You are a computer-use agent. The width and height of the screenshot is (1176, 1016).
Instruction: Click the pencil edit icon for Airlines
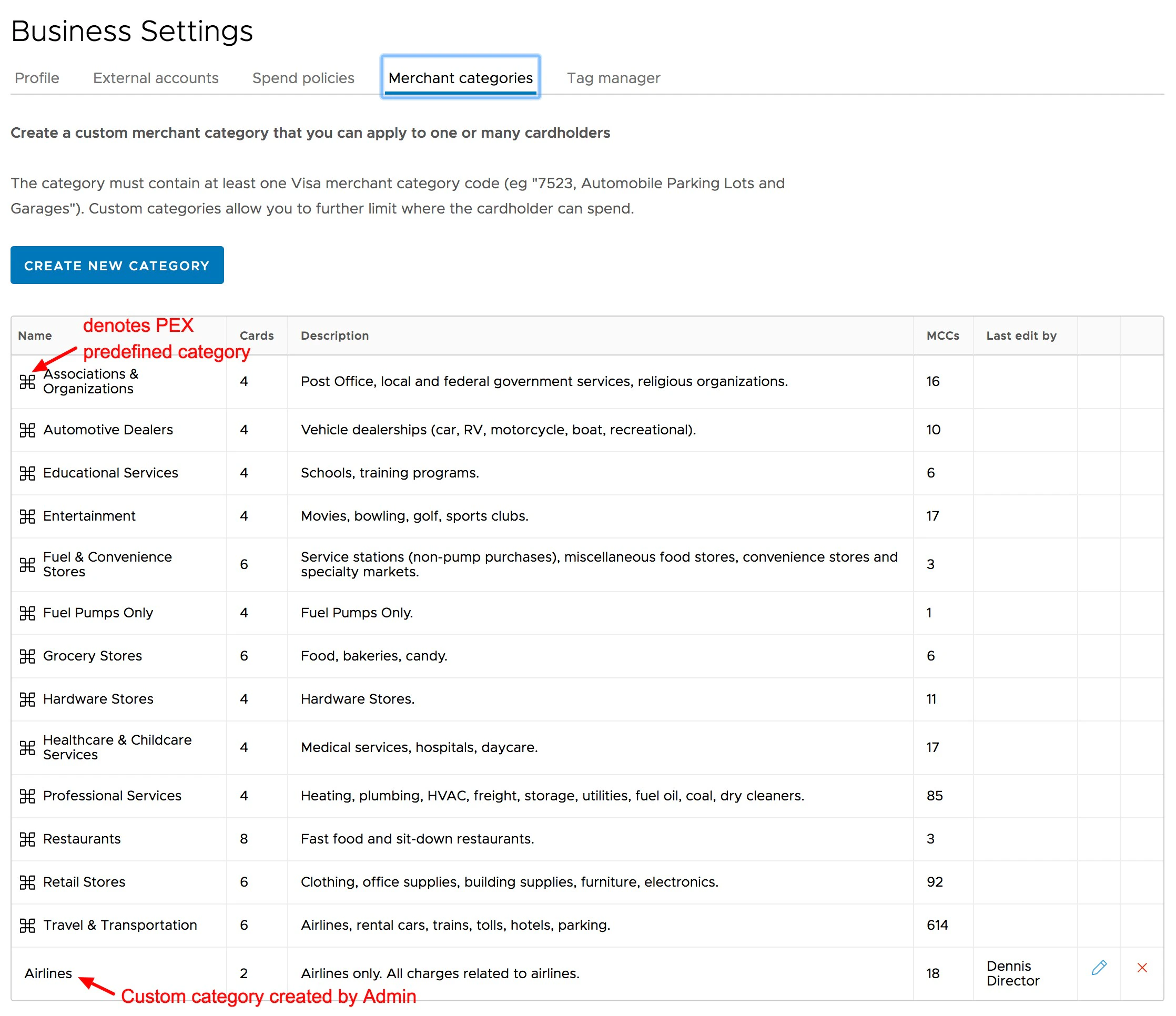[x=1098, y=967]
